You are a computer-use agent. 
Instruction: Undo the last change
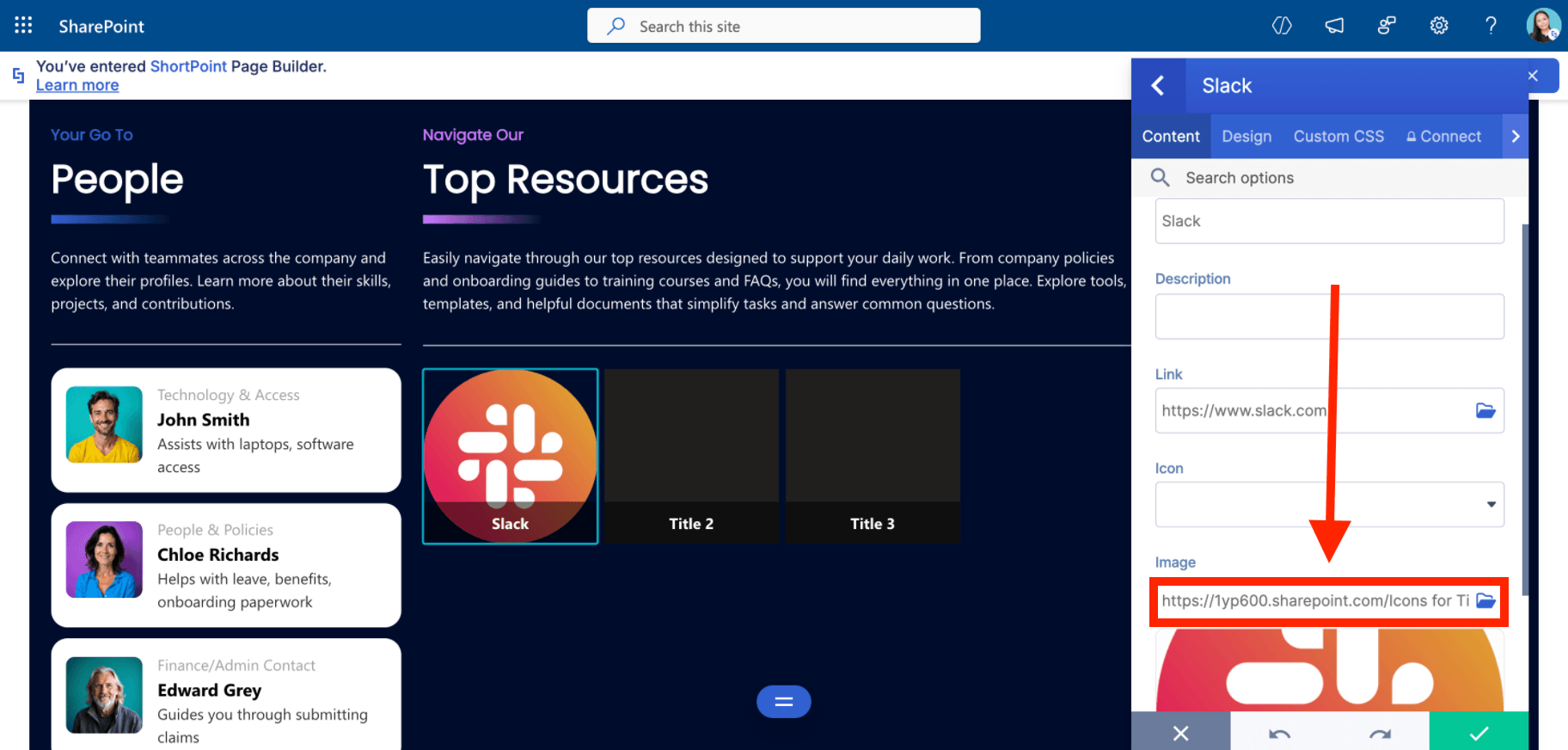pyautogui.click(x=1280, y=732)
